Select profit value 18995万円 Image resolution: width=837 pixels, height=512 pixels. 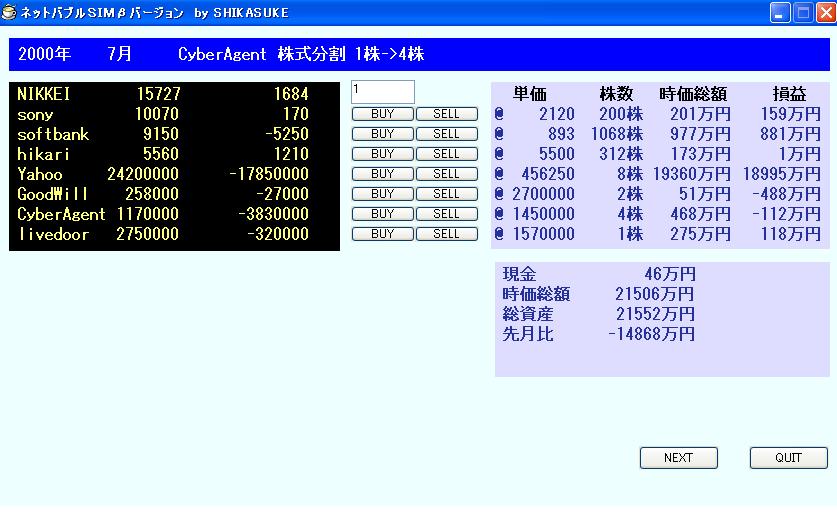[x=781, y=174]
